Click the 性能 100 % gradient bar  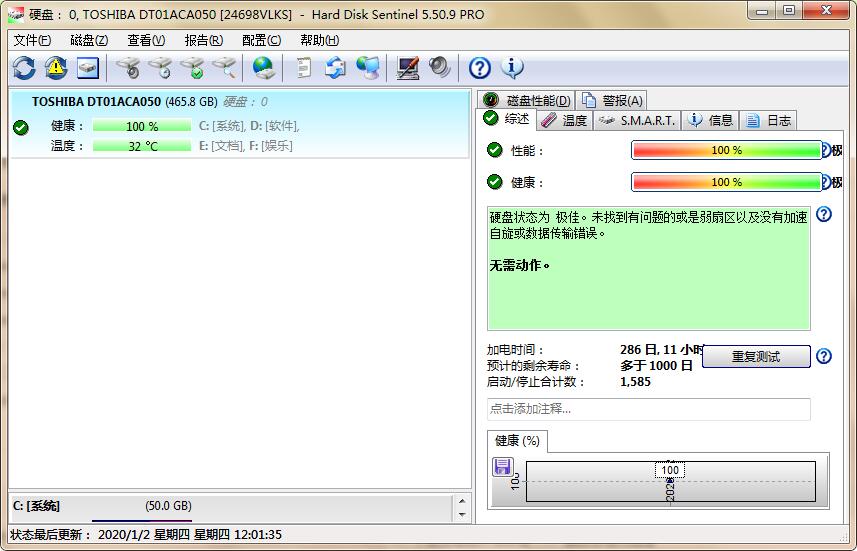(x=726, y=150)
